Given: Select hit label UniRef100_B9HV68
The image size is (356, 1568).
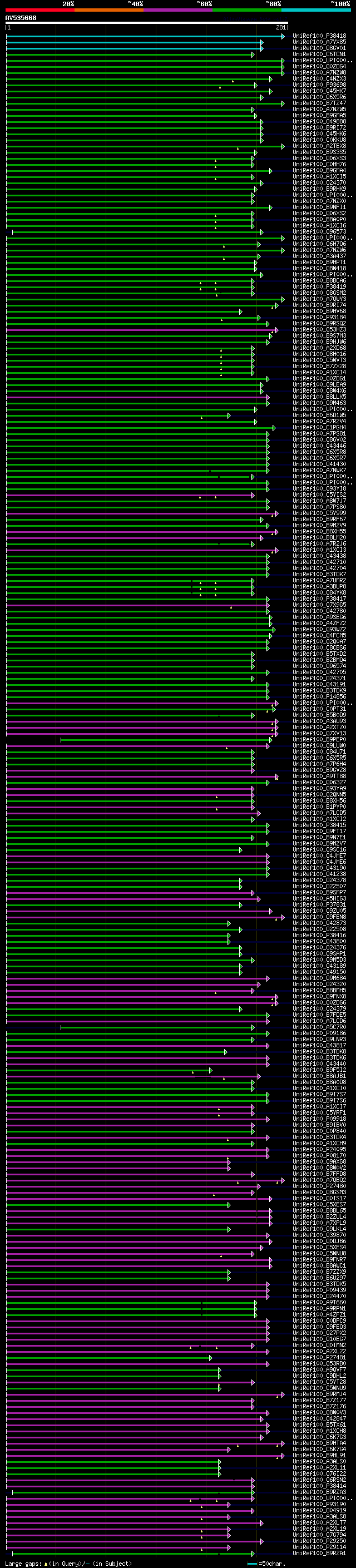Looking at the screenshot, I should (319, 311).
